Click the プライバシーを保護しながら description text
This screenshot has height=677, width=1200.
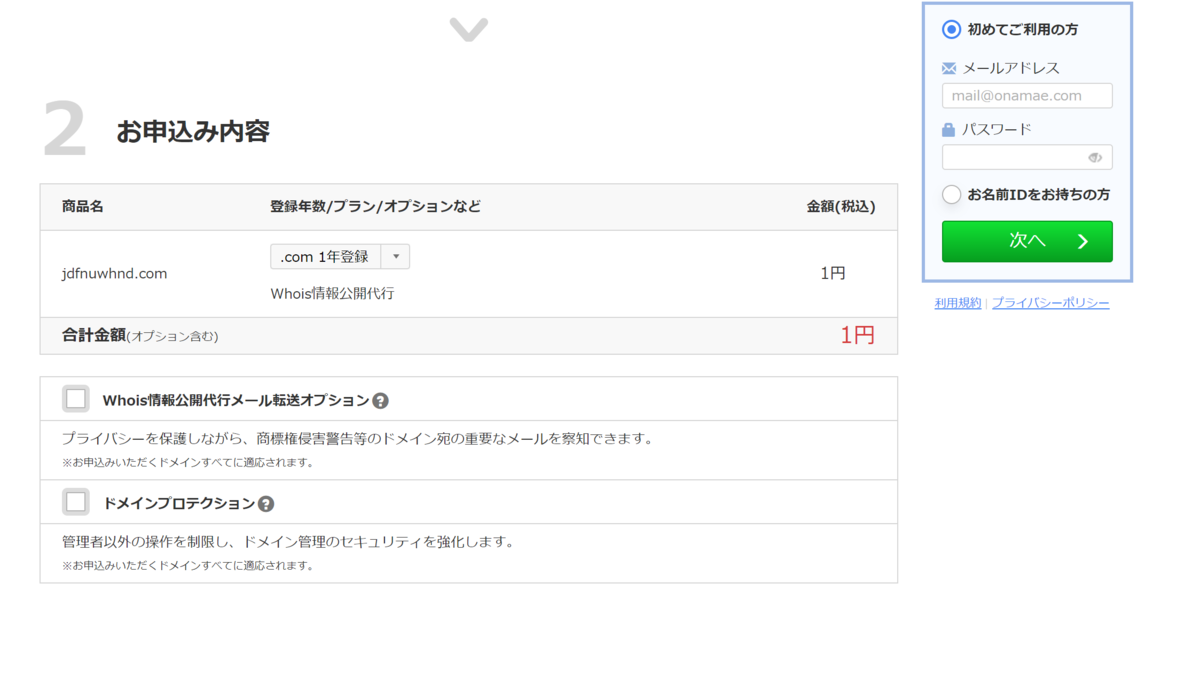pos(357,439)
